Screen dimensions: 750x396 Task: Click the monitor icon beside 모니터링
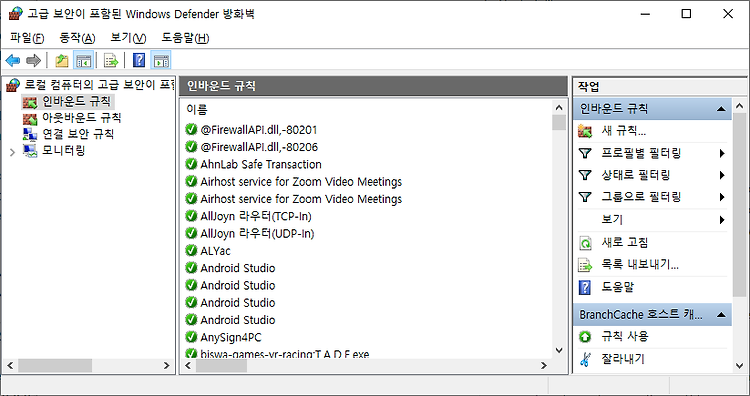point(30,151)
